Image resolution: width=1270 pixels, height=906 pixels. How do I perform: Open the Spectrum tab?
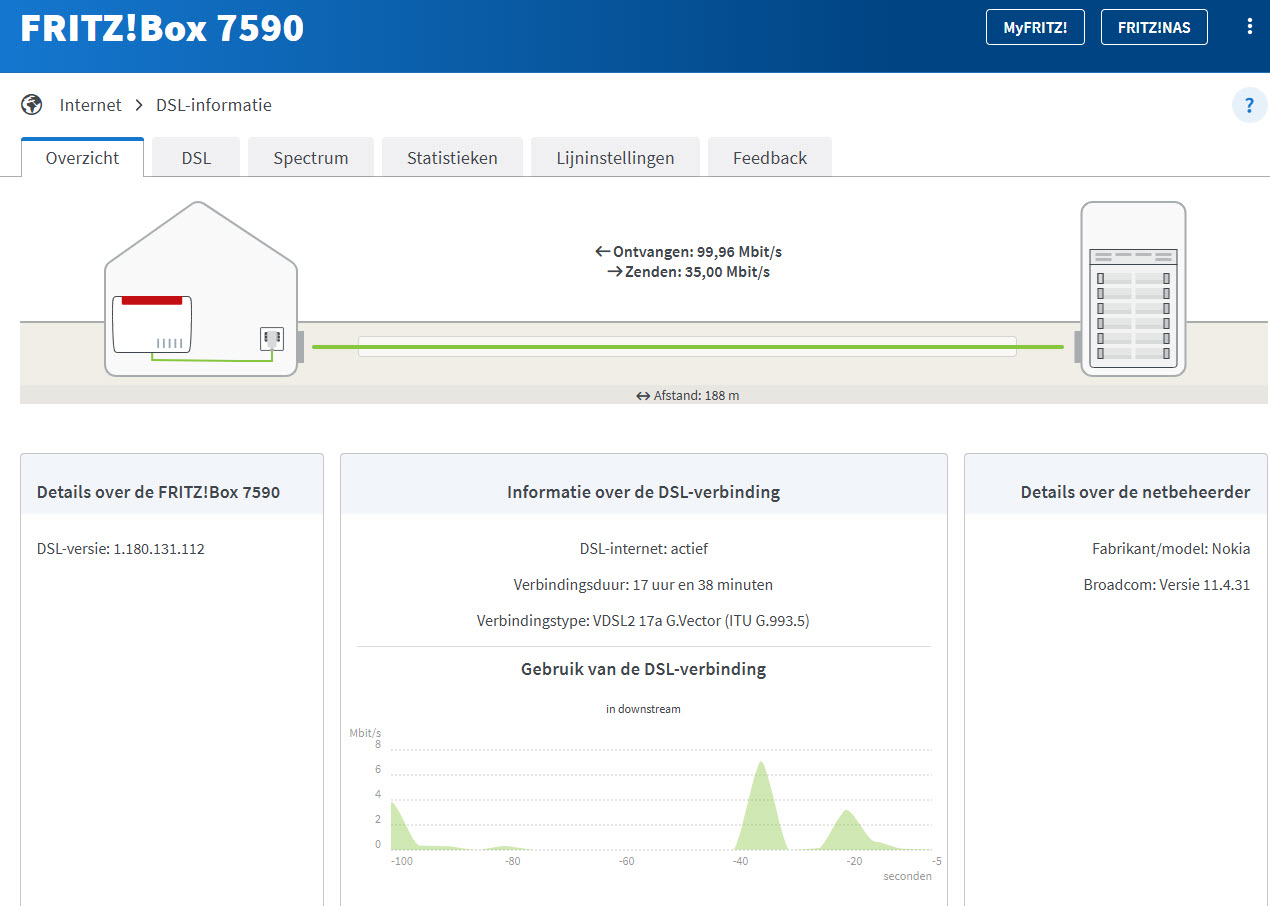tap(311, 158)
